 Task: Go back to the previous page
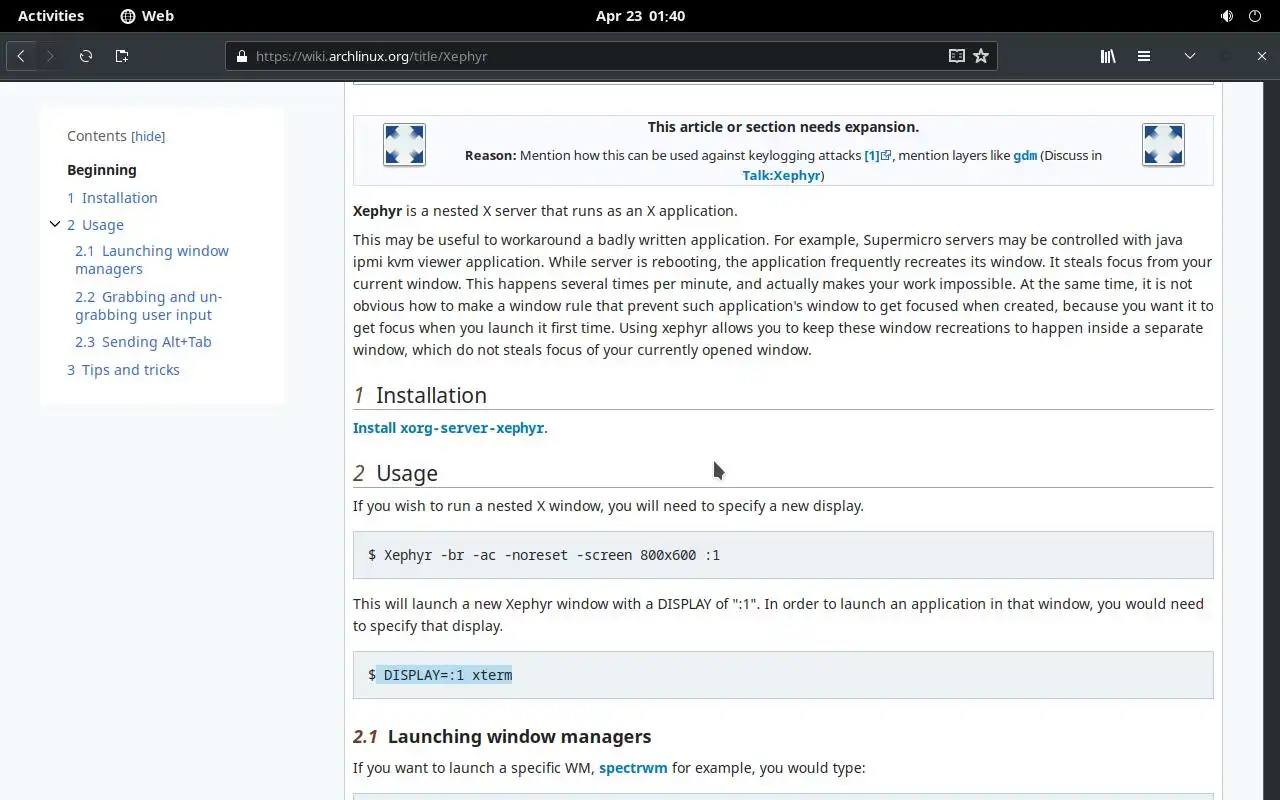pyautogui.click(x=21, y=56)
